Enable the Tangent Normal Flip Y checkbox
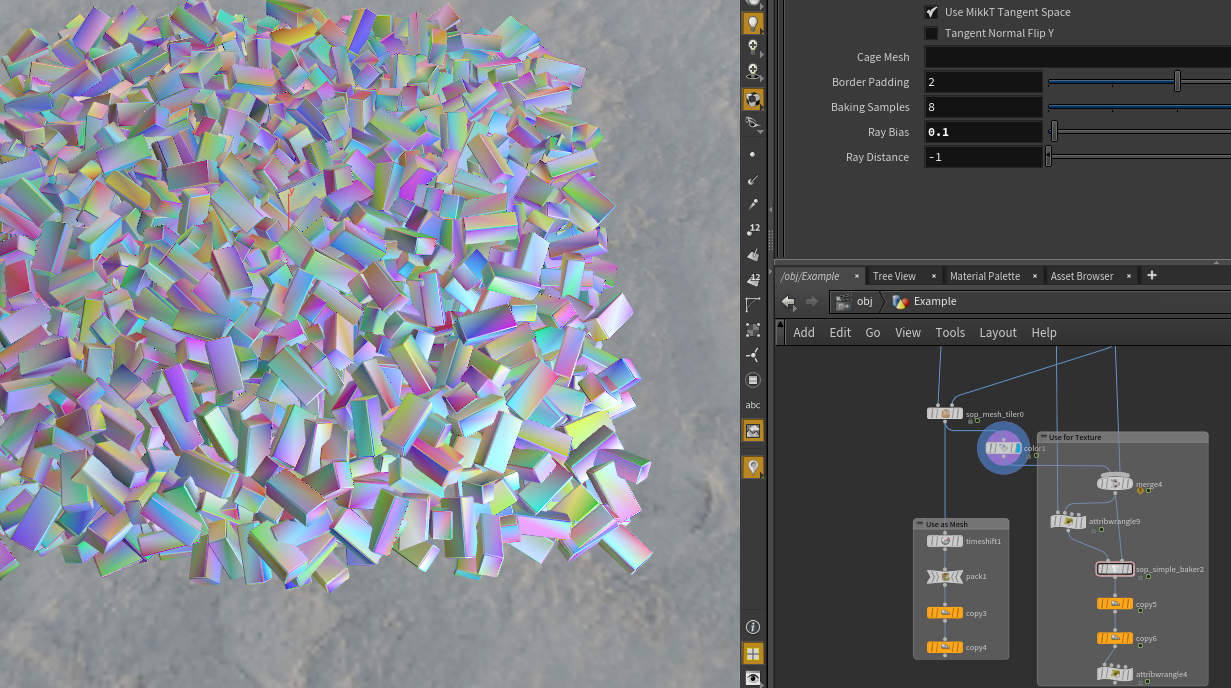The height and width of the screenshot is (688, 1231). click(x=931, y=32)
